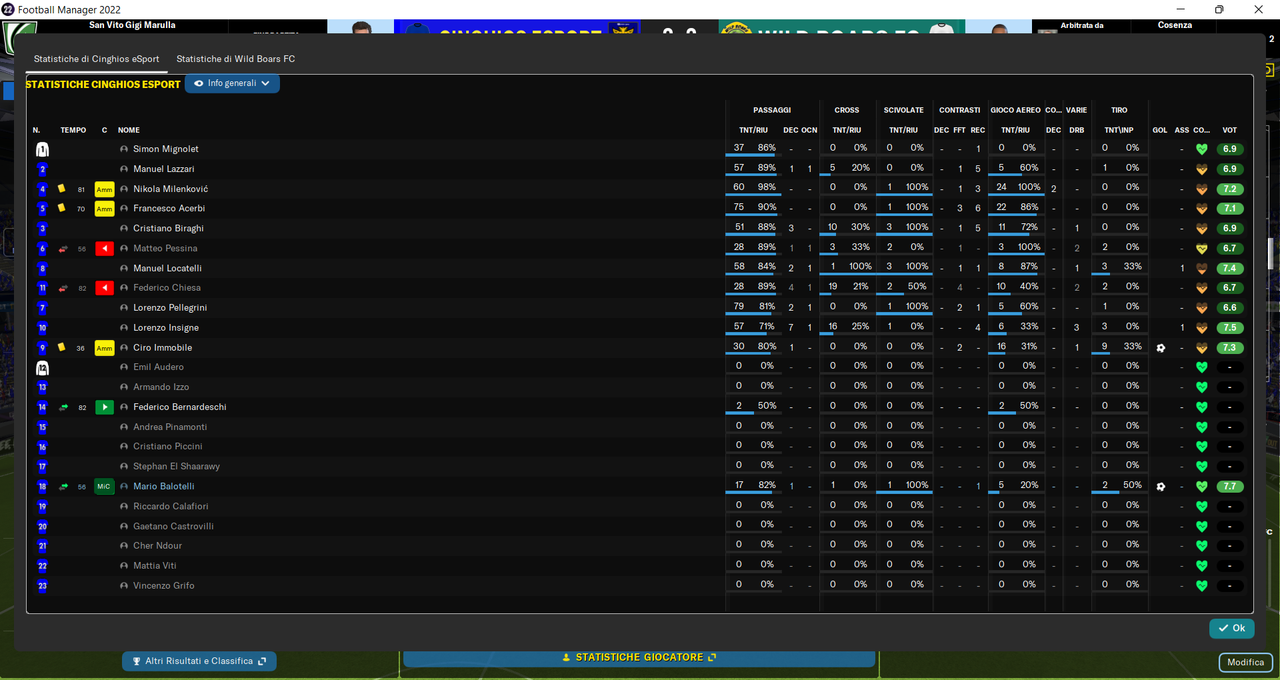1280x680 pixels.
Task: Open Gaetano Castrovilli player name
Action: click(x=173, y=526)
